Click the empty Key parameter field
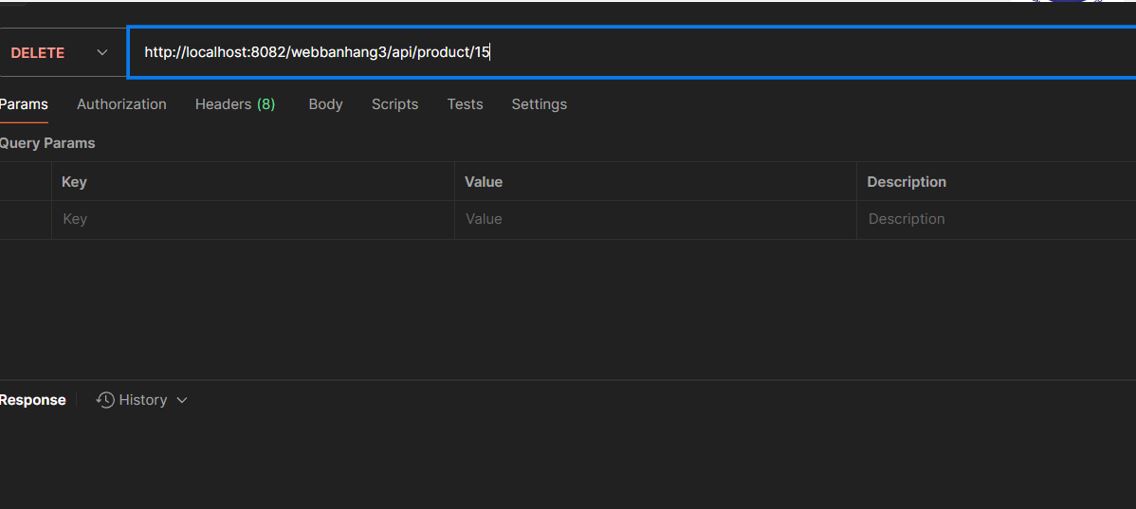Image resolution: width=1136 pixels, height=509 pixels. (250, 219)
